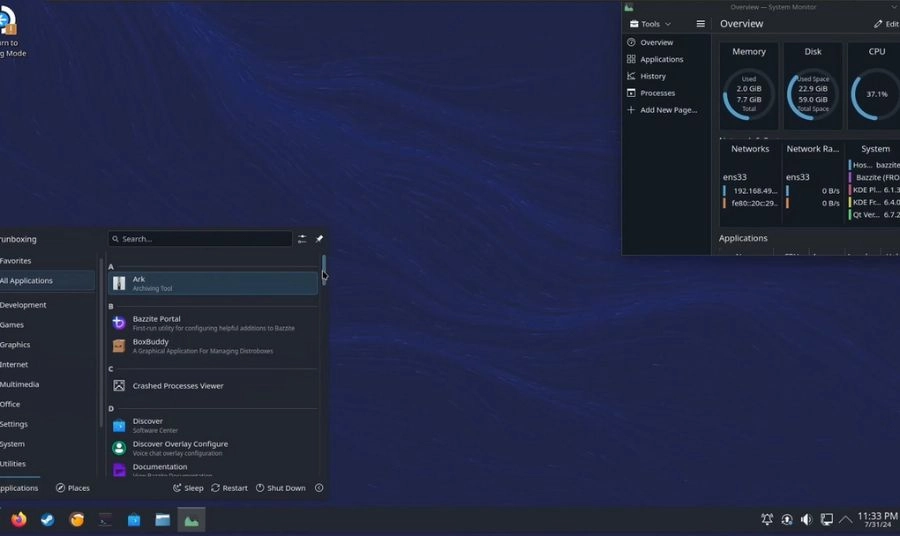Open the System Monitor hamburger menu
The height and width of the screenshot is (536, 900).
[x=700, y=24]
